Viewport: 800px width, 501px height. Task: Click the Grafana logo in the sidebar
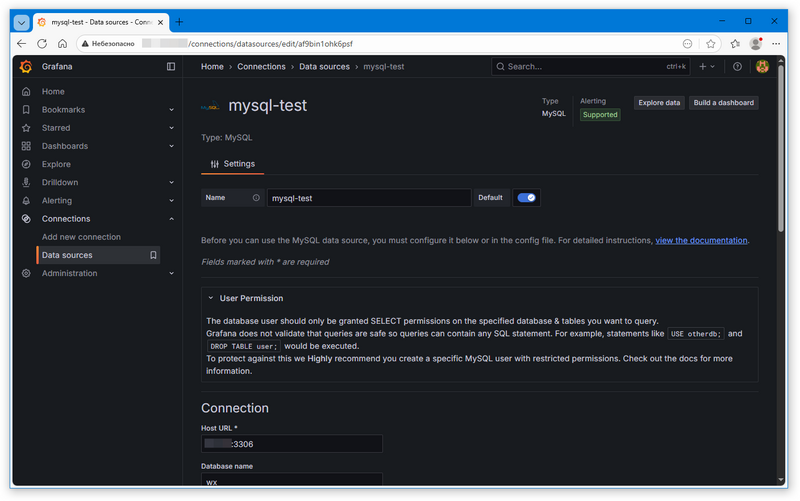(26, 67)
